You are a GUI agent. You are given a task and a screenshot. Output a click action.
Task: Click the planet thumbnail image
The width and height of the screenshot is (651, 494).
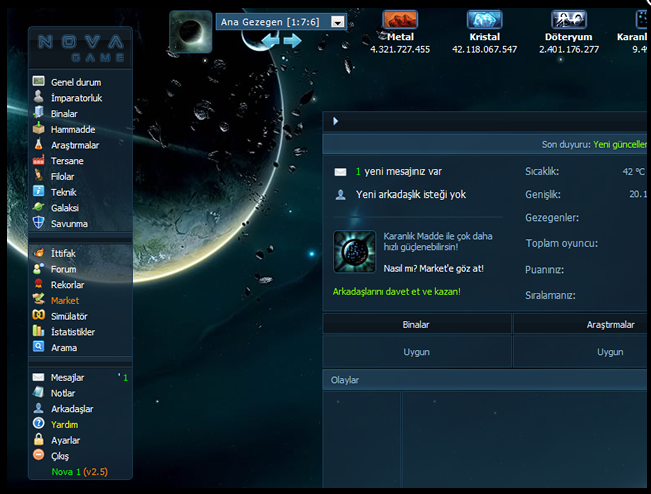click(x=191, y=32)
